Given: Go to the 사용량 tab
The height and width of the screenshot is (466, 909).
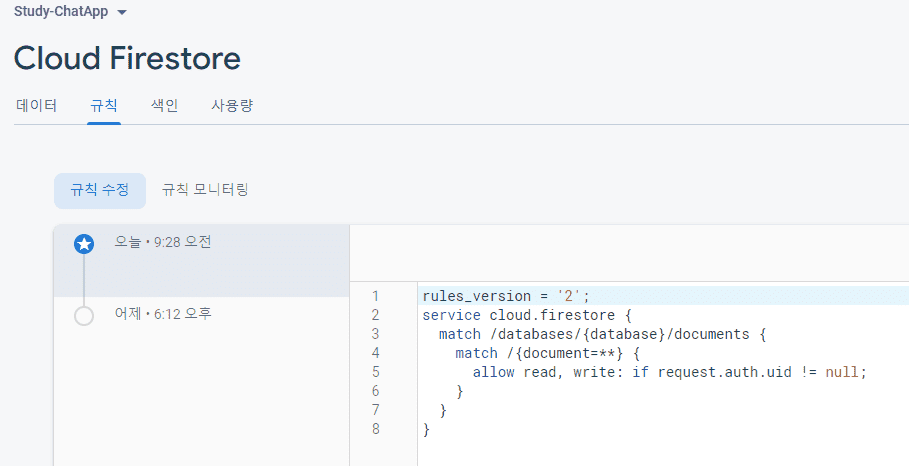Looking at the screenshot, I should click(232, 106).
